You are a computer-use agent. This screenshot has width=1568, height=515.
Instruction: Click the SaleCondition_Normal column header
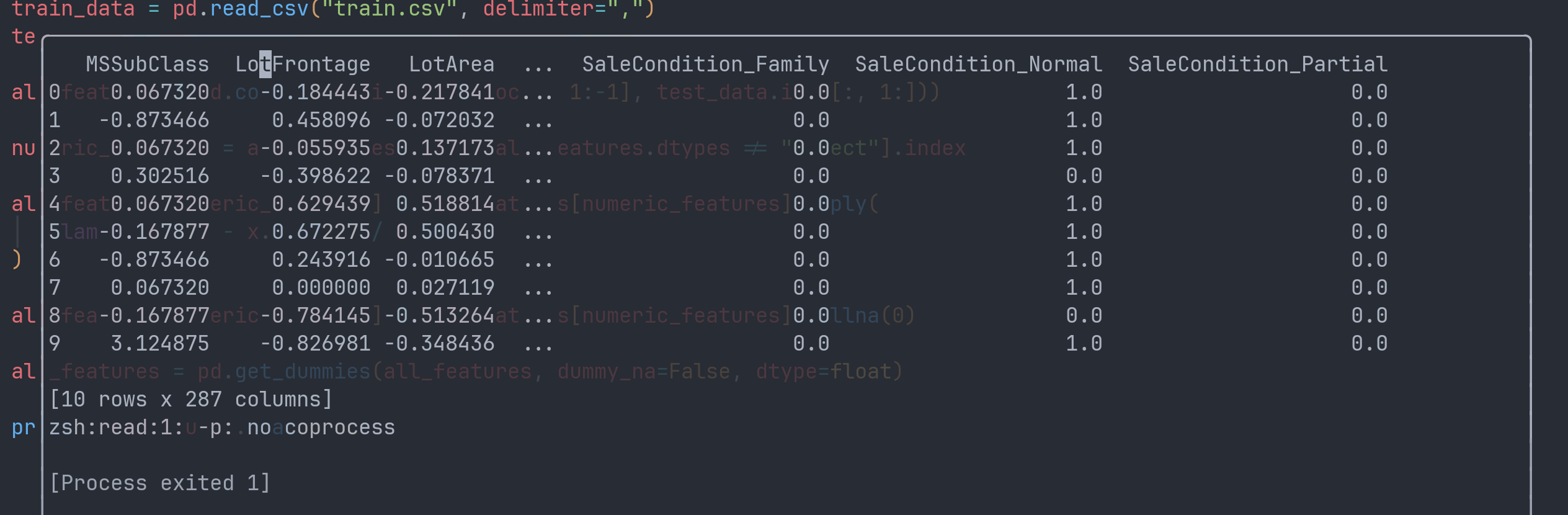click(978, 65)
